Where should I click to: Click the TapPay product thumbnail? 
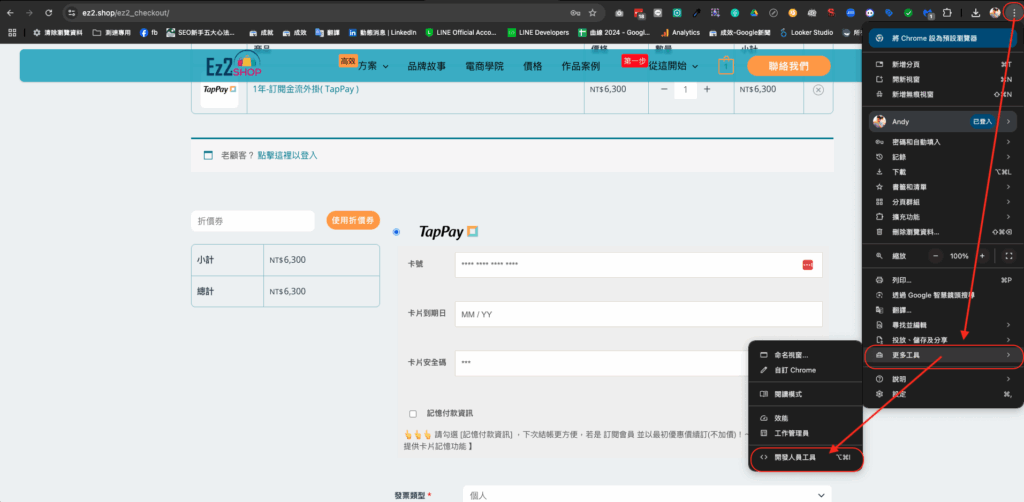[219, 89]
